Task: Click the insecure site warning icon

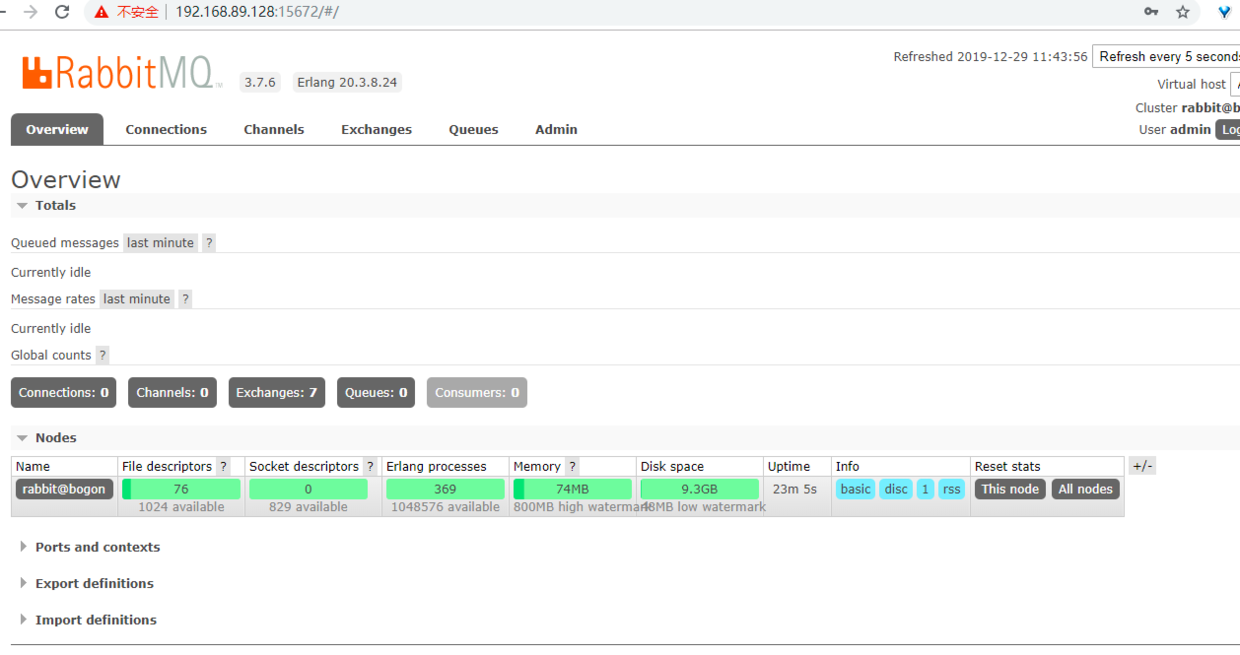Action: pos(101,12)
